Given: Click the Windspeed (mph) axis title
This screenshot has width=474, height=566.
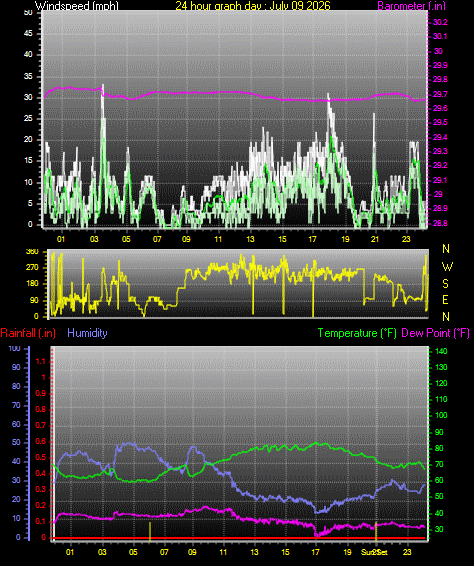Looking at the screenshot, I should 77,6.
